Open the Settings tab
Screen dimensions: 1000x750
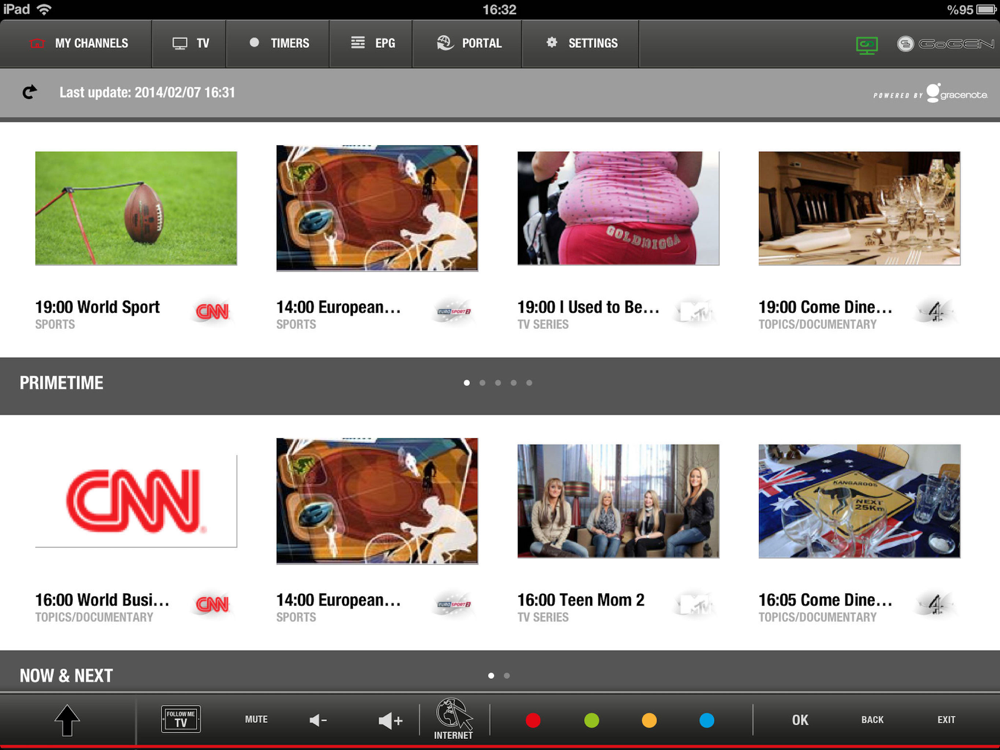click(x=581, y=43)
